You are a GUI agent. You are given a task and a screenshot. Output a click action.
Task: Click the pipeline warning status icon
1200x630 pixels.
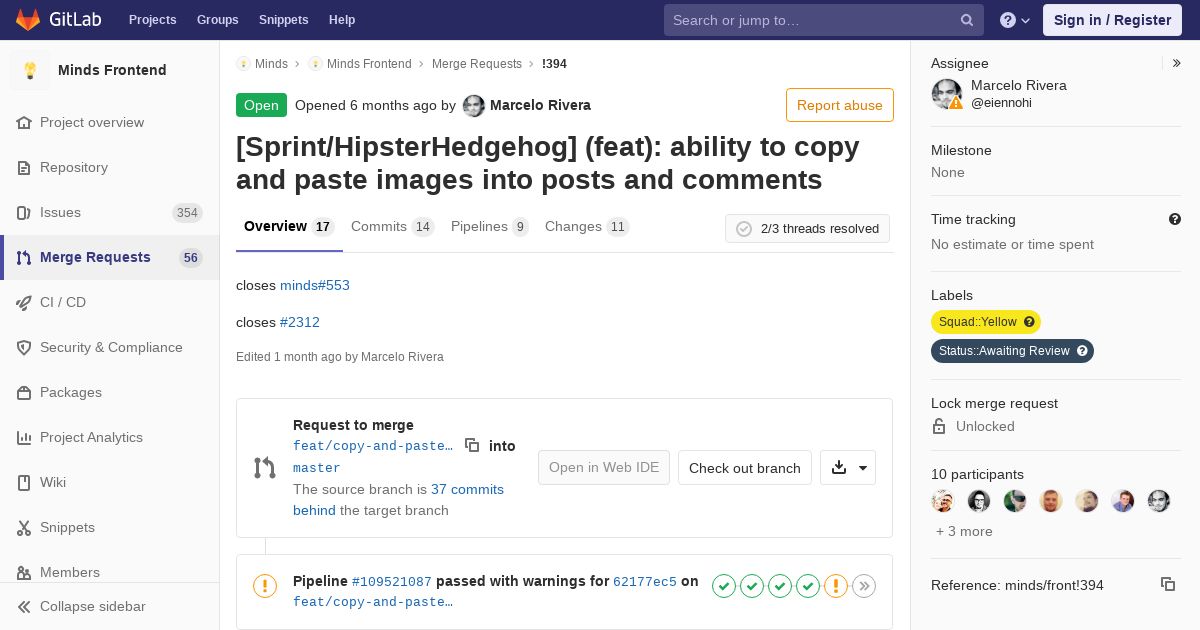265,586
